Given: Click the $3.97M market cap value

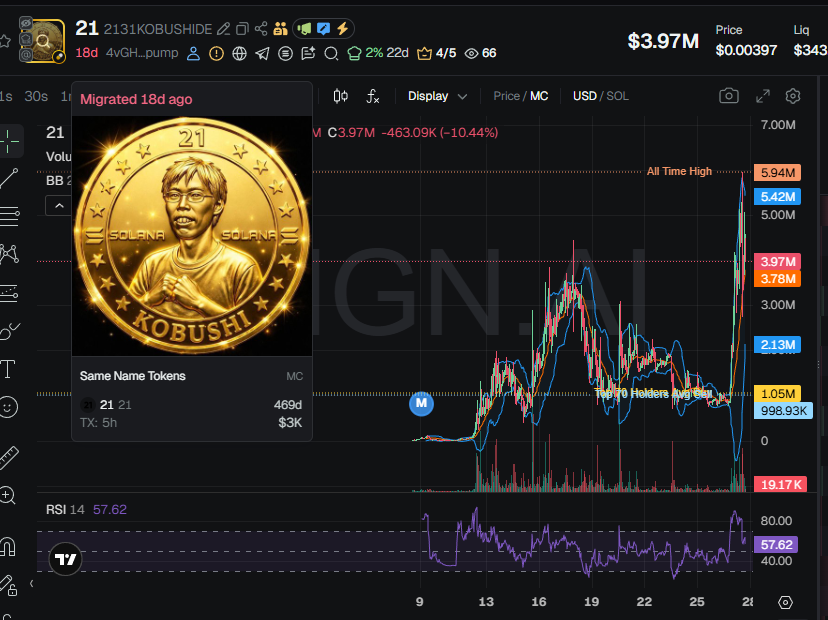Looking at the screenshot, I should click(663, 41).
